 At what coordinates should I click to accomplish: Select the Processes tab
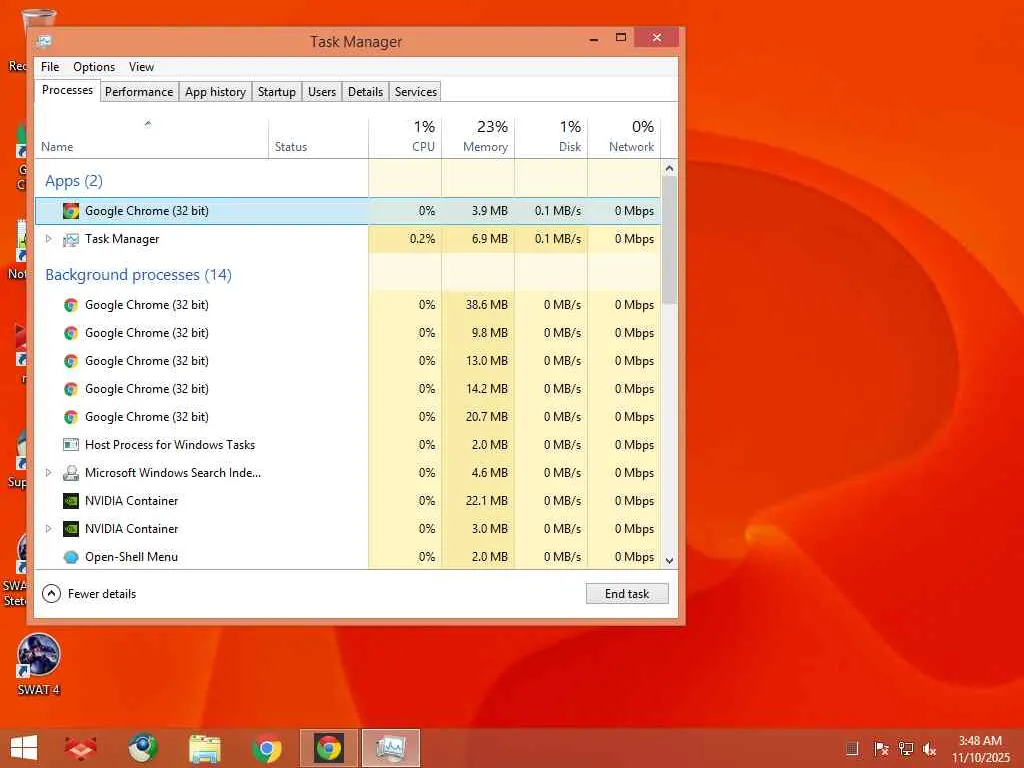point(67,90)
